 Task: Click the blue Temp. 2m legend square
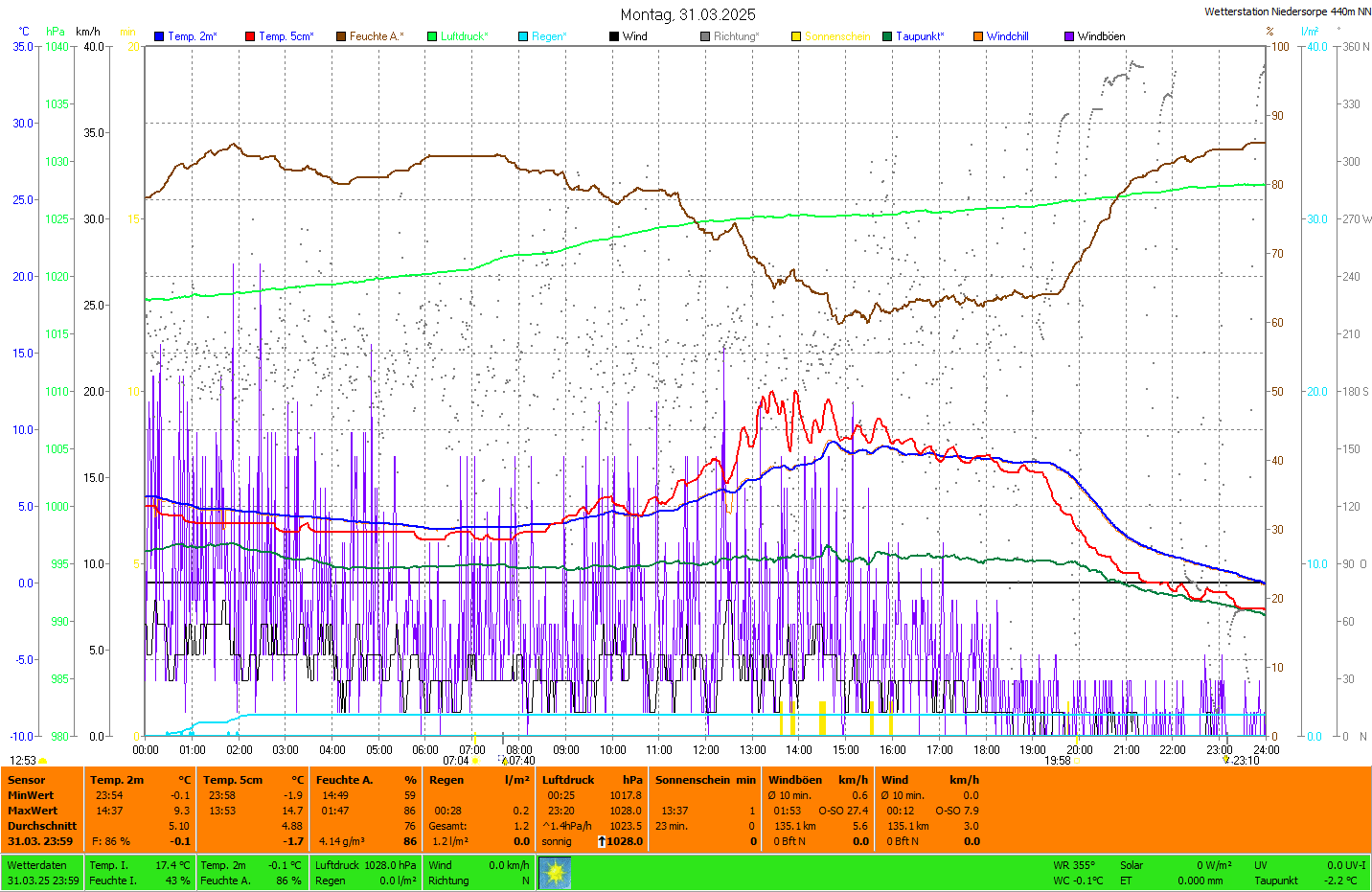coord(159,36)
